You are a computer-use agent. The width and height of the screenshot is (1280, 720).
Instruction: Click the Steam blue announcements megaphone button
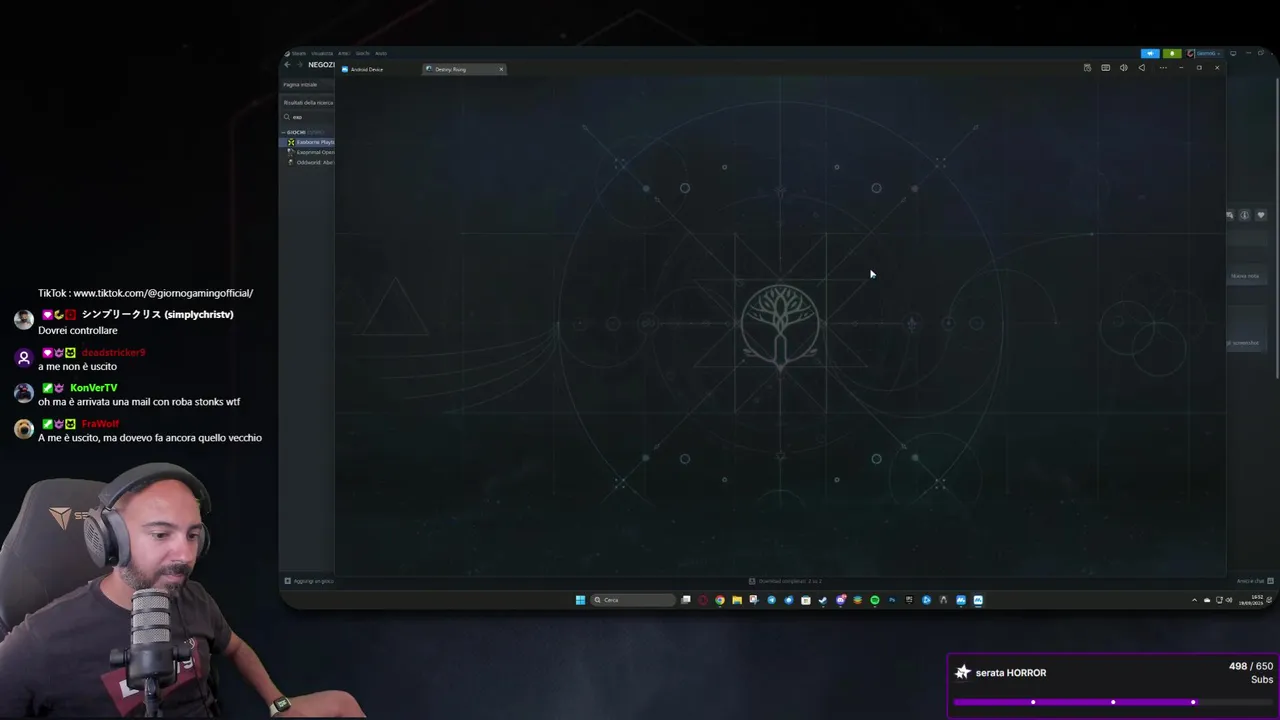coord(1150,54)
